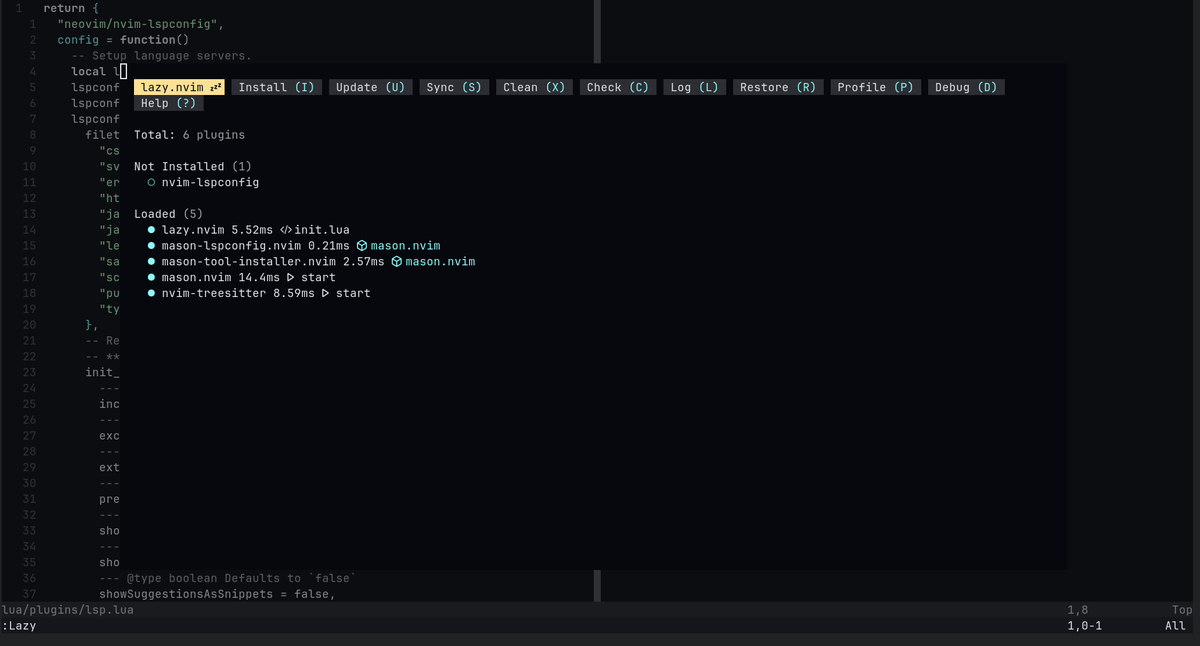Click the start arrow icon beside nvim-treesitter
This screenshot has height=646, width=1200.
coord(326,293)
